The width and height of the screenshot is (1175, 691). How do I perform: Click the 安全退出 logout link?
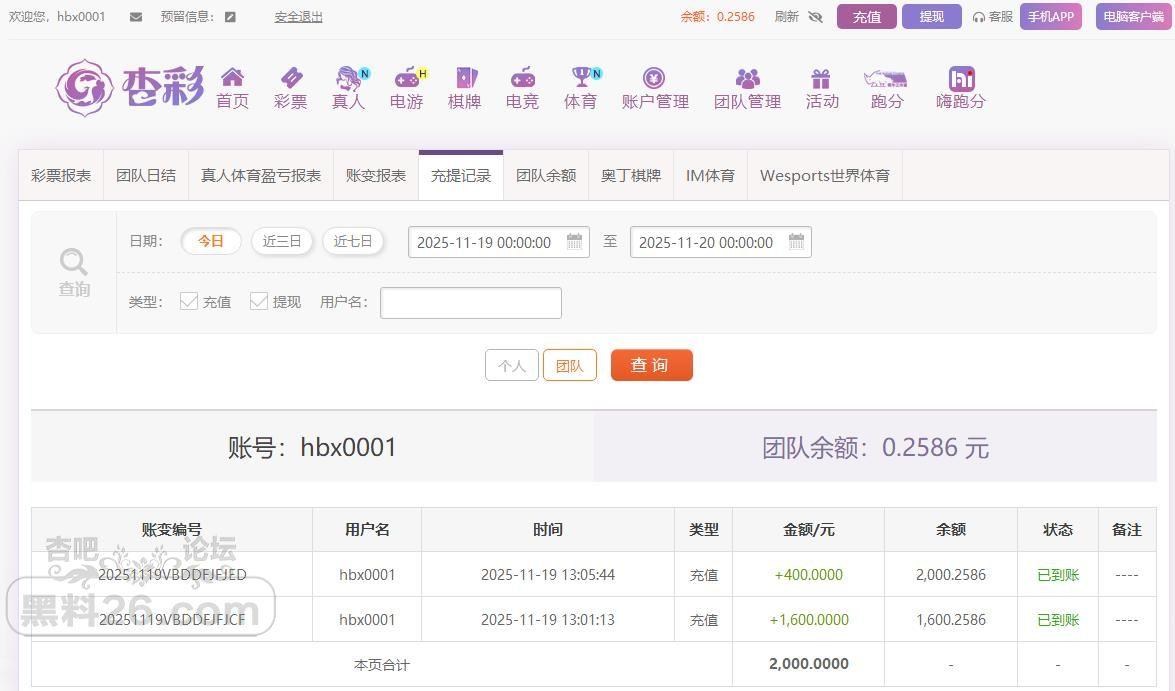pos(298,17)
